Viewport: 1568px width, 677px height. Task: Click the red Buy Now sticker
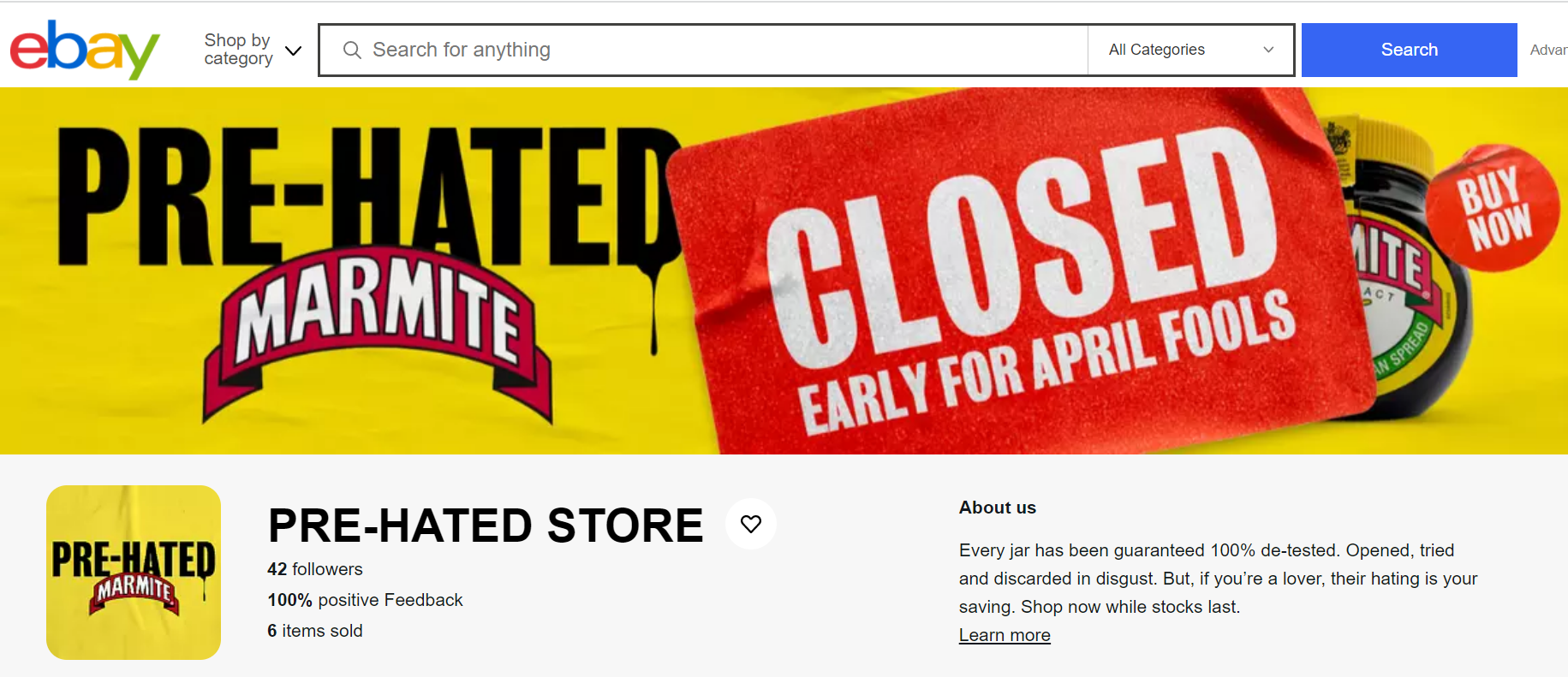(1493, 209)
